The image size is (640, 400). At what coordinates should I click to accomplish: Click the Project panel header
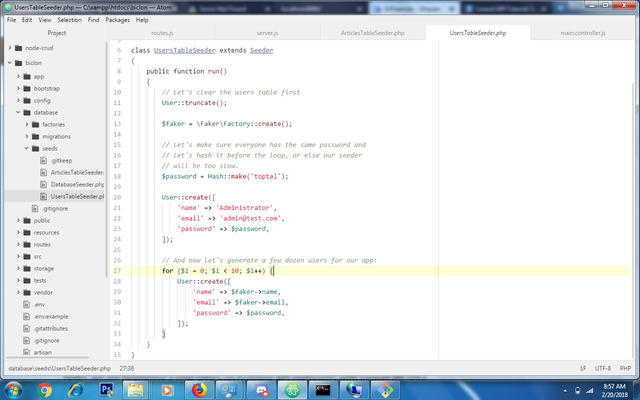[x=57, y=33]
